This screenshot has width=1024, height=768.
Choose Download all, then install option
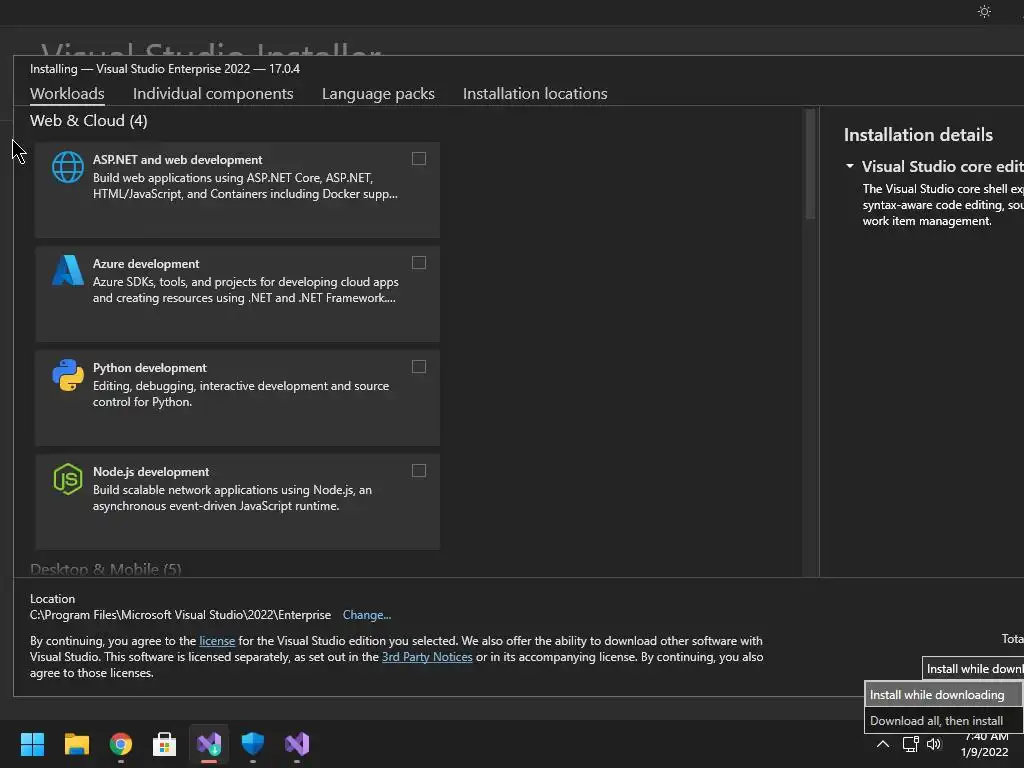[944, 721]
